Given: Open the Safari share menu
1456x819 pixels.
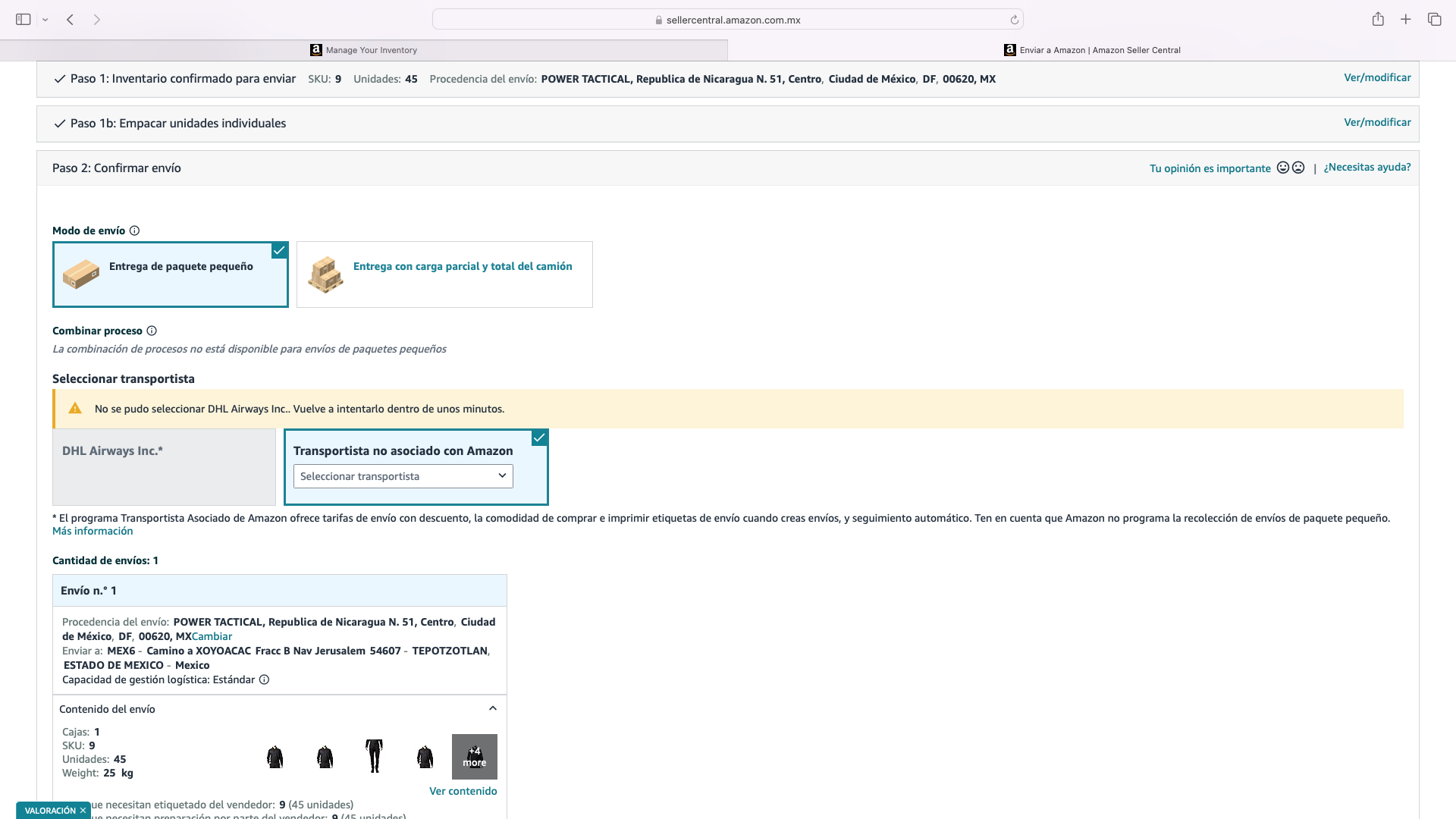Looking at the screenshot, I should tap(1378, 20).
